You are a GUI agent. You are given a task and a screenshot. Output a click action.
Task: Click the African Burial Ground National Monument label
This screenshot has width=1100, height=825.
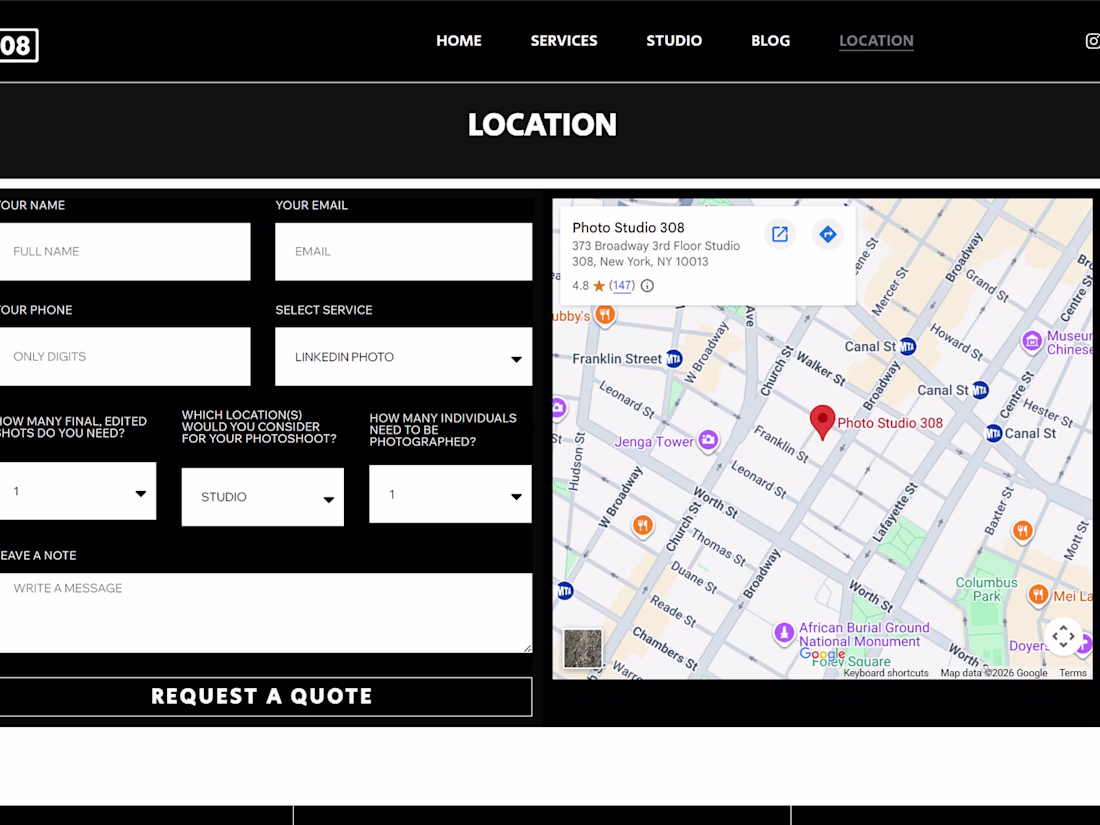tap(864, 634)
